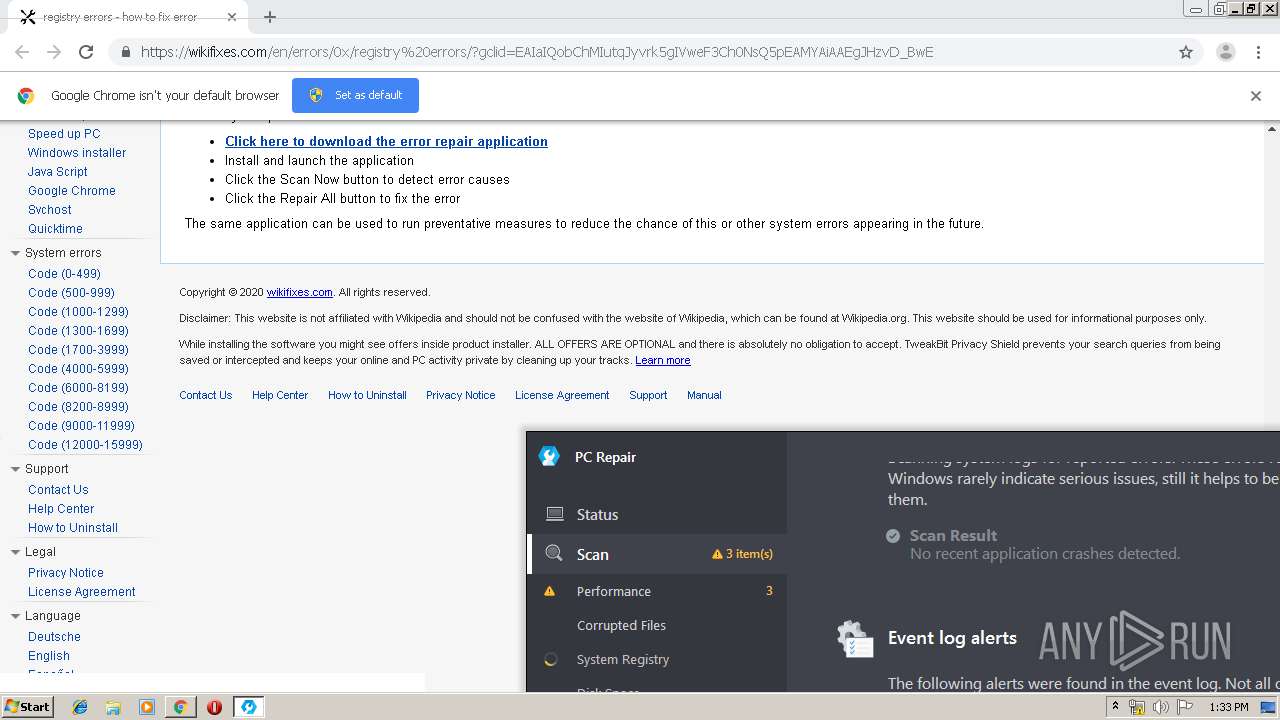Screen dimensions: 1280x720
Task: Collapse the Legal sidebar section
Action: click(x=15, y=552)
